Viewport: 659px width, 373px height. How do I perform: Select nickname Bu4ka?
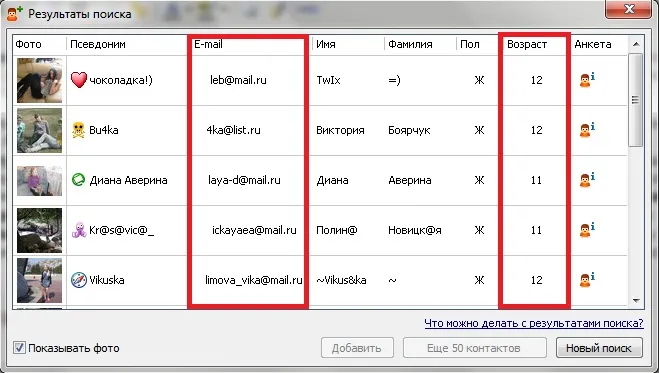click(103, 130)
